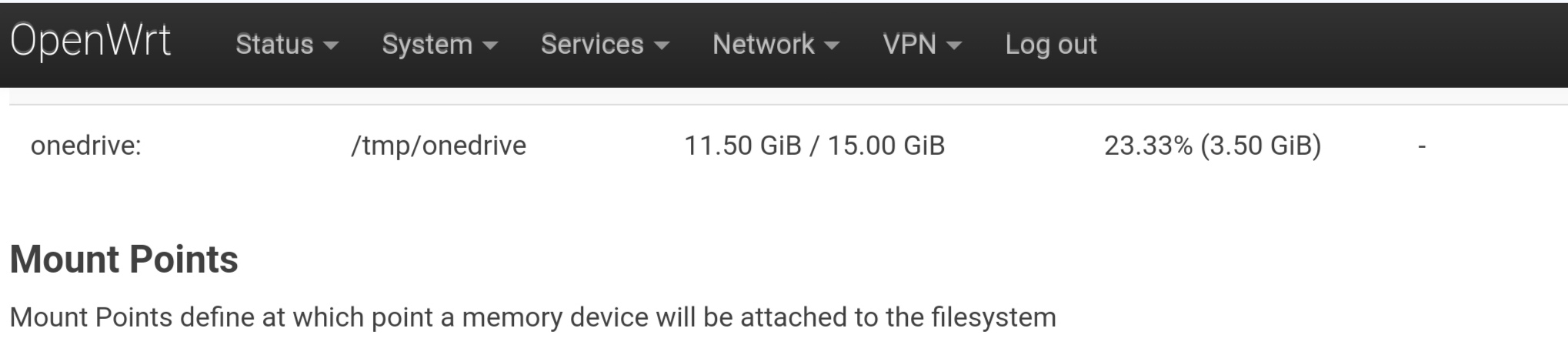
Task: Click the Log out link
Action: [1051, 45]
